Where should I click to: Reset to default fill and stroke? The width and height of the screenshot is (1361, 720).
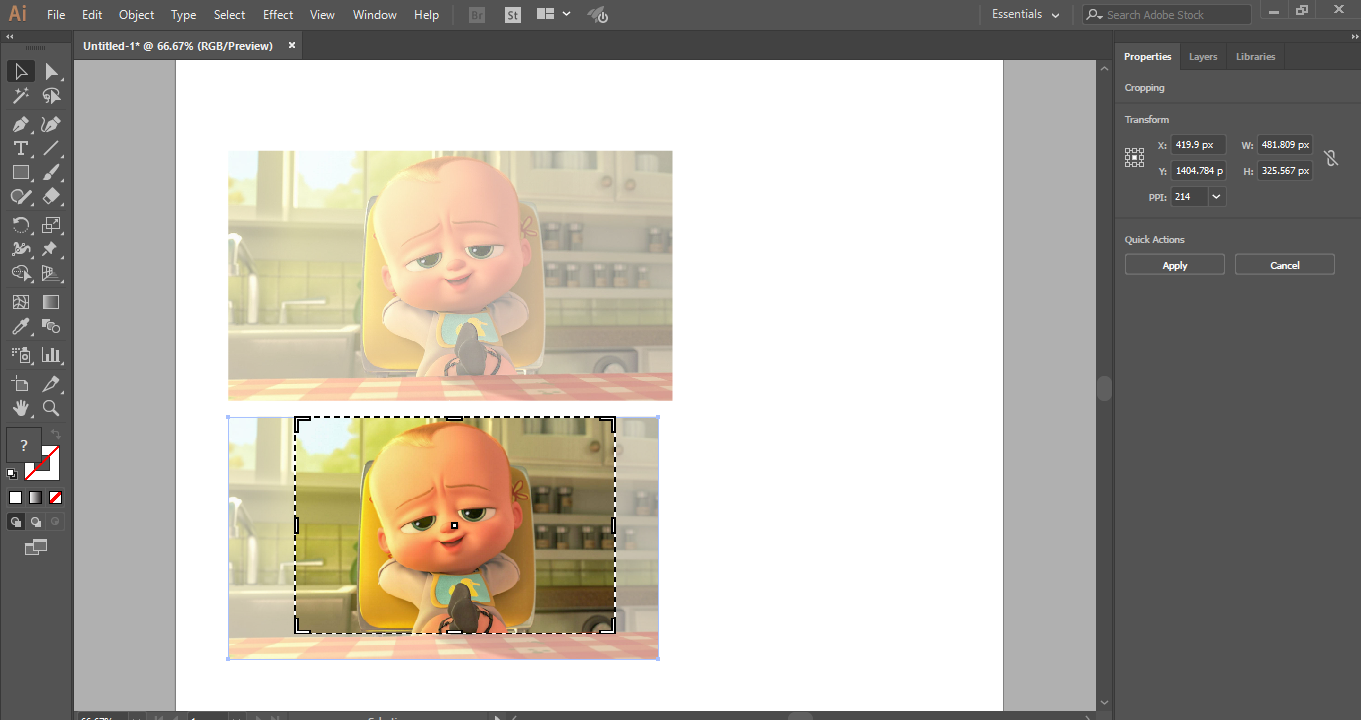click(x=12, y=473)
